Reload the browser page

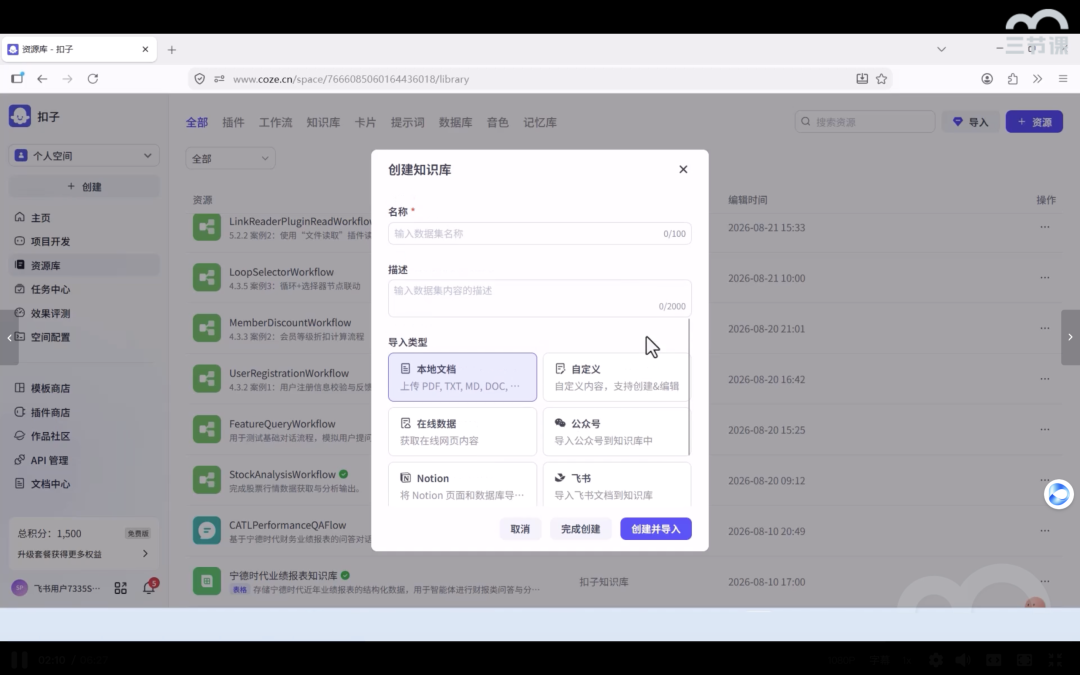click(93, 79)
